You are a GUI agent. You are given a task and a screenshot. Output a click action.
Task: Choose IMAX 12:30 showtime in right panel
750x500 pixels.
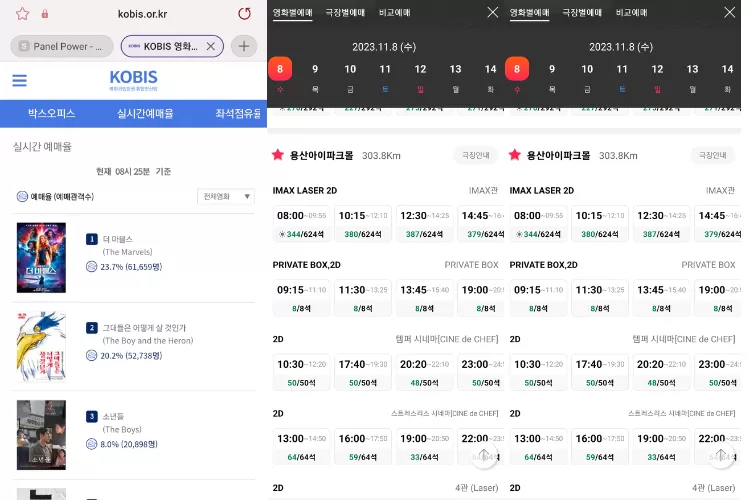point(661,224)
